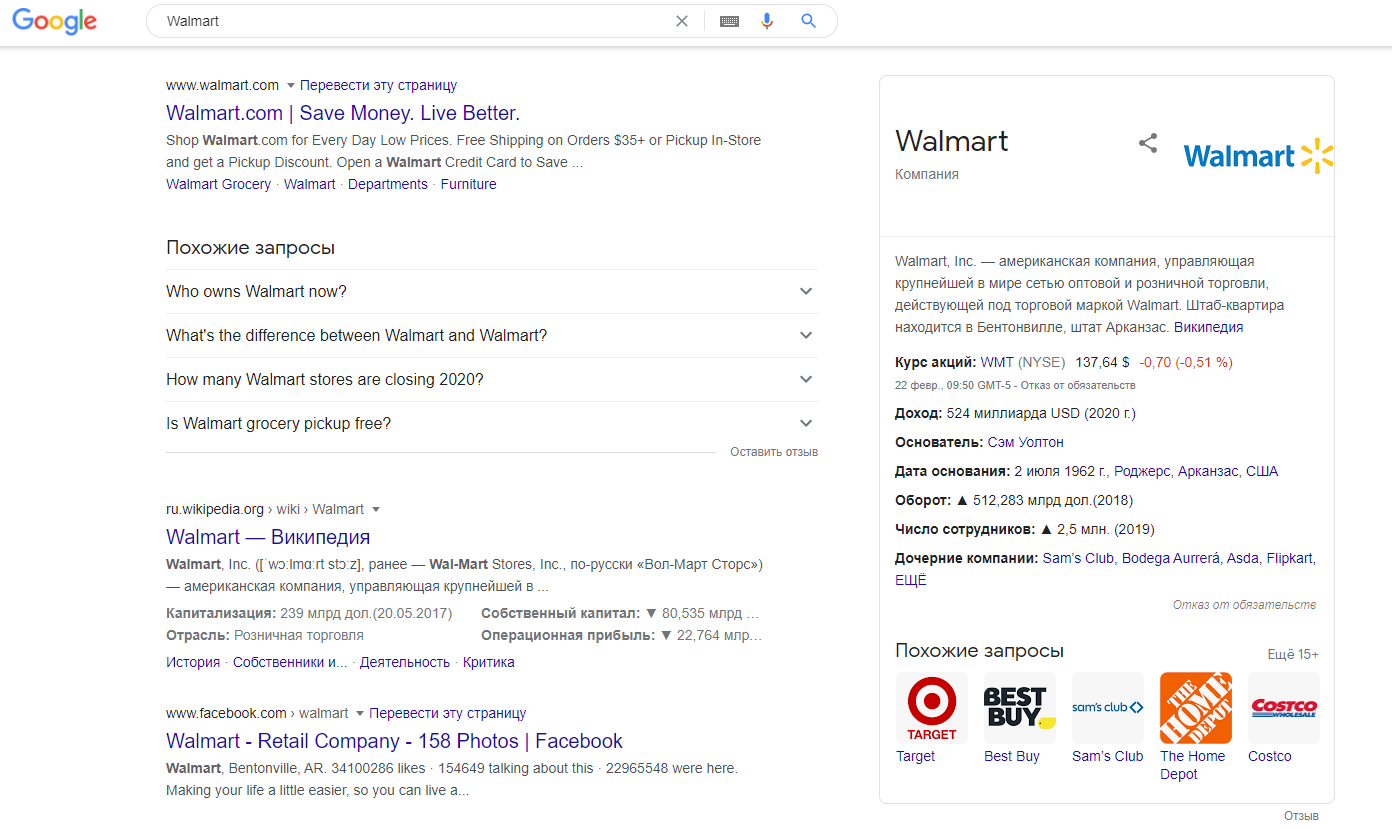The width and height of the screenshot is (1392, 830).
Task: Open the Target logo thumbnail
Action: [932, 708]
